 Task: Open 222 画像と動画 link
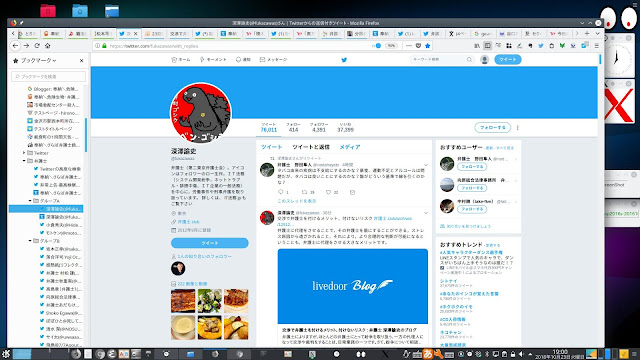point(192,284)
